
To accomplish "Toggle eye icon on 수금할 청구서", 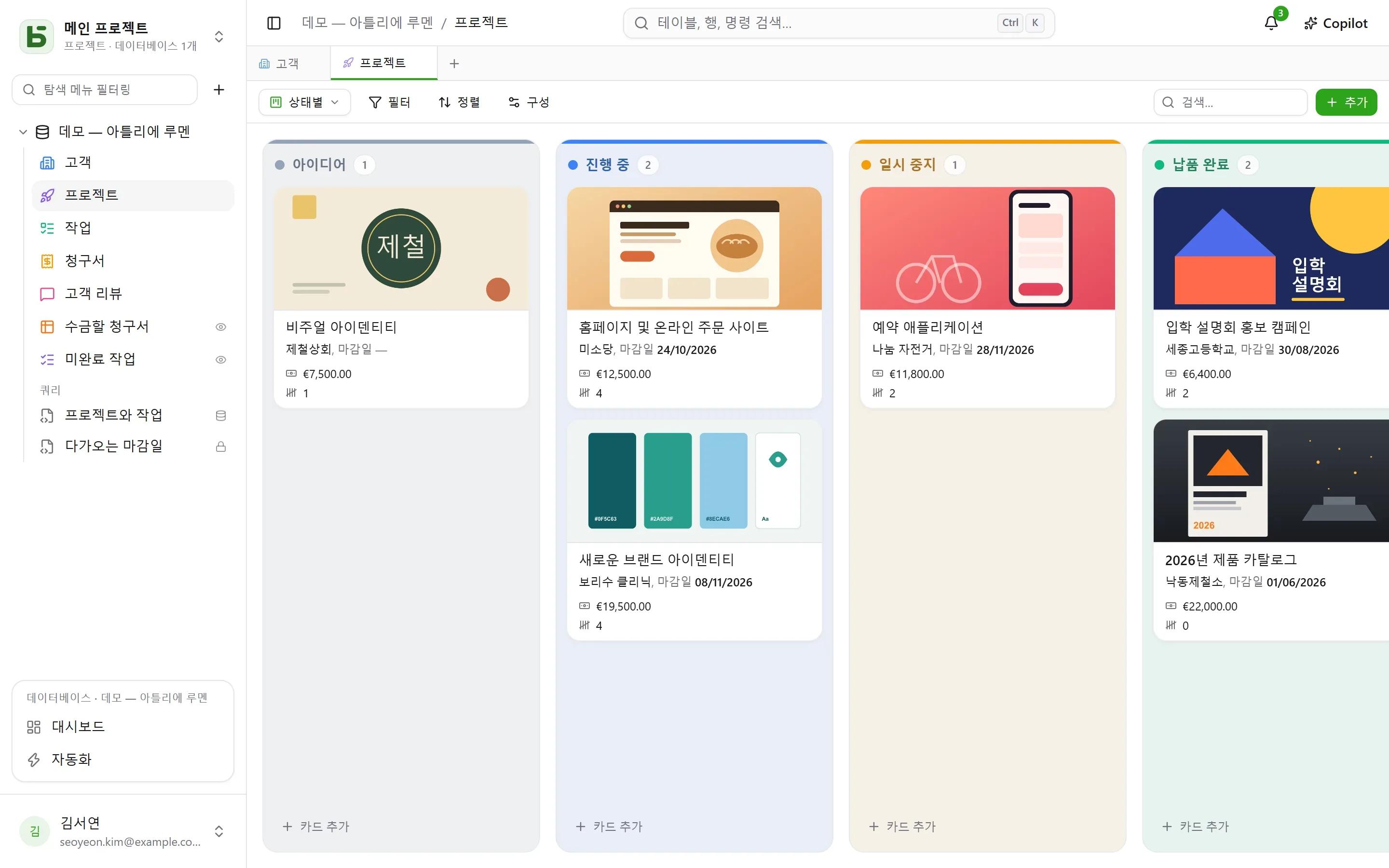I will 220,327.
